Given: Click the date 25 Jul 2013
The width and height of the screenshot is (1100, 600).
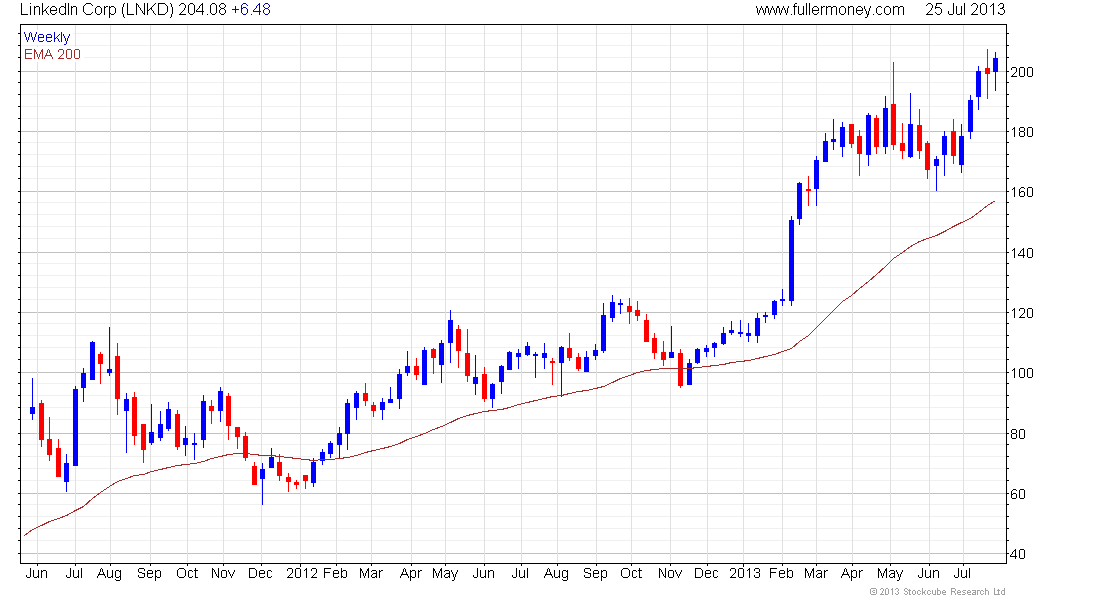Looking at the screenshot, I should [x=965, y=10].
